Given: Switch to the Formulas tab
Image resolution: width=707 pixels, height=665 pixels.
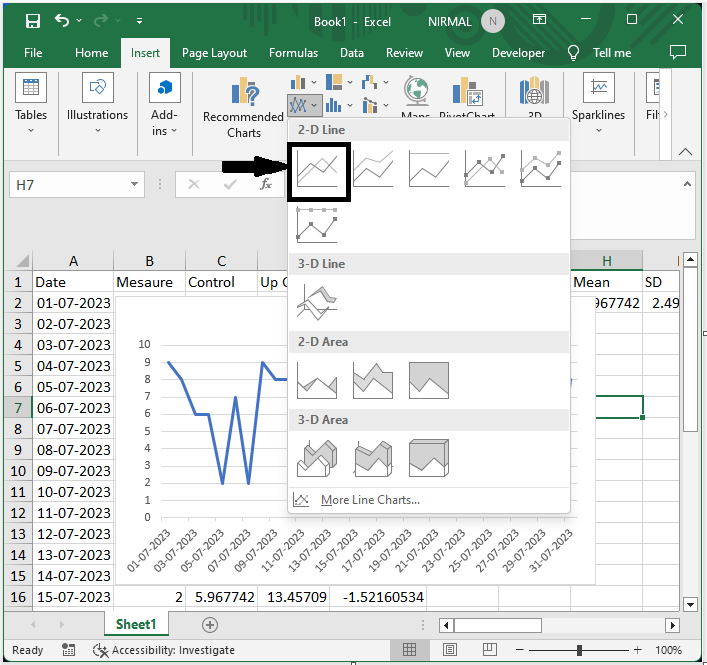Looking at the screenshot, I should [x=294, y=53].
